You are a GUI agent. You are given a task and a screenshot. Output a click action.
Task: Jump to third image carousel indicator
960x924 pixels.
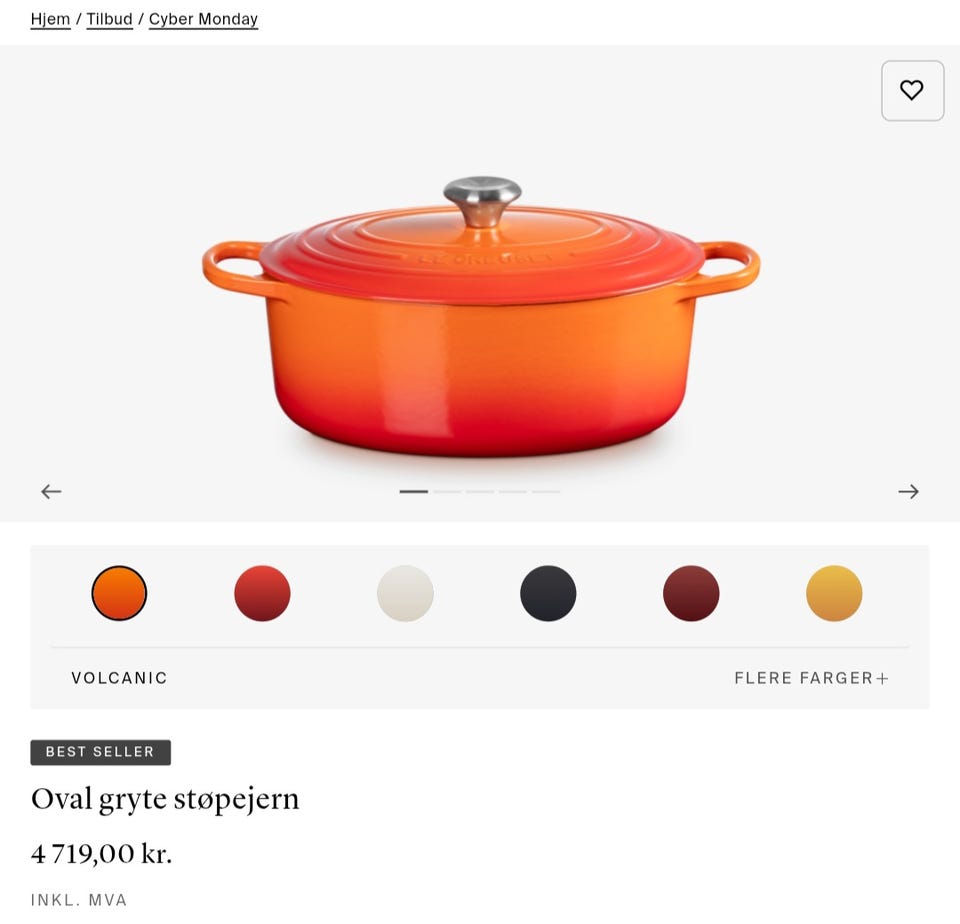(480, 491)
